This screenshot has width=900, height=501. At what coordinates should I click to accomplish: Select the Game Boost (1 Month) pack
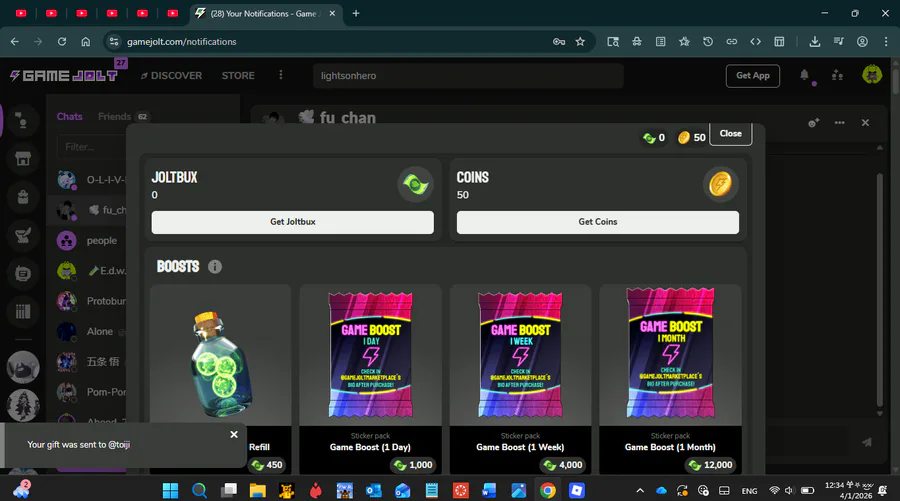(670, 379)
